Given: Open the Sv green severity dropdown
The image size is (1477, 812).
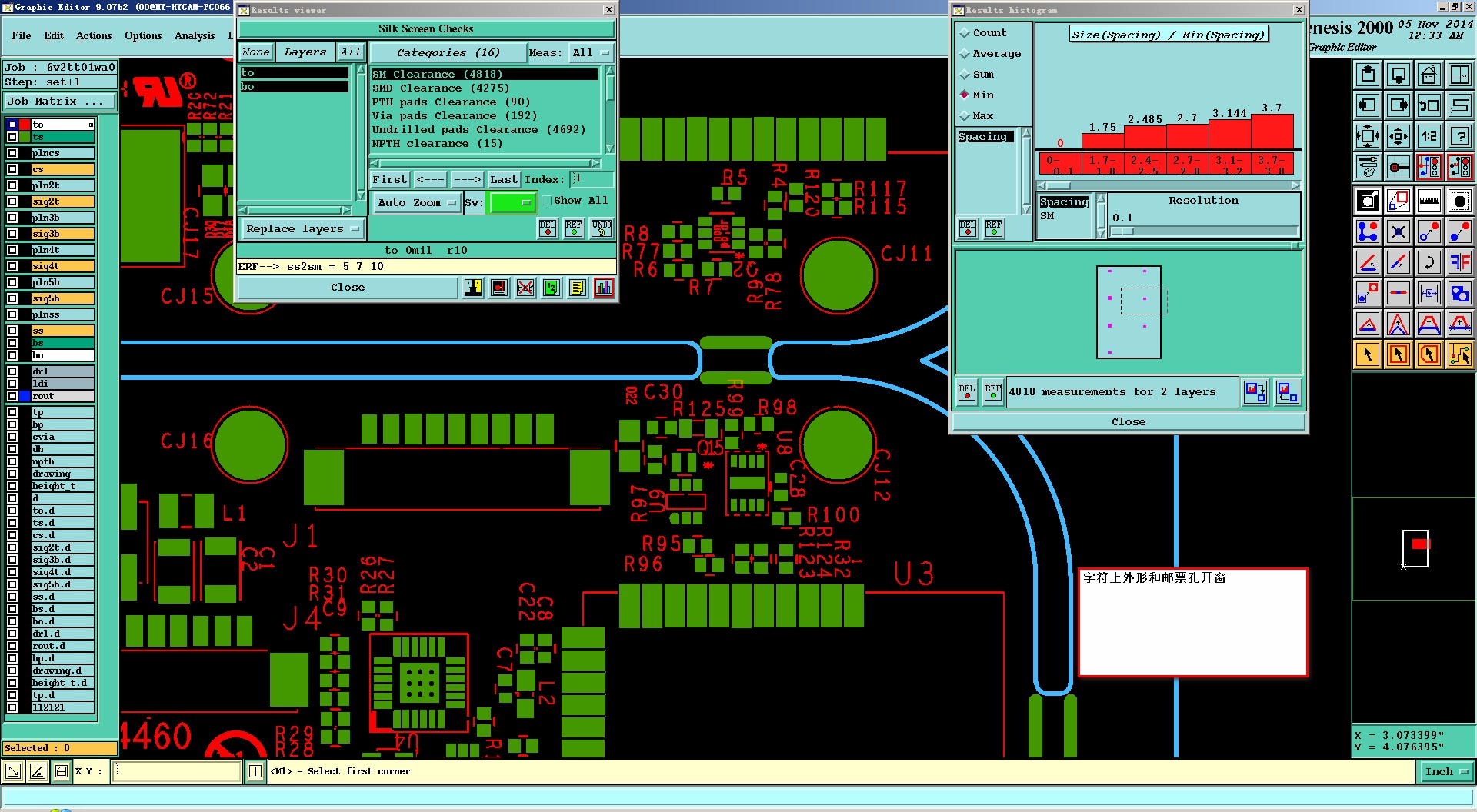Looking at the screenshot, I should tap(513, 203).
